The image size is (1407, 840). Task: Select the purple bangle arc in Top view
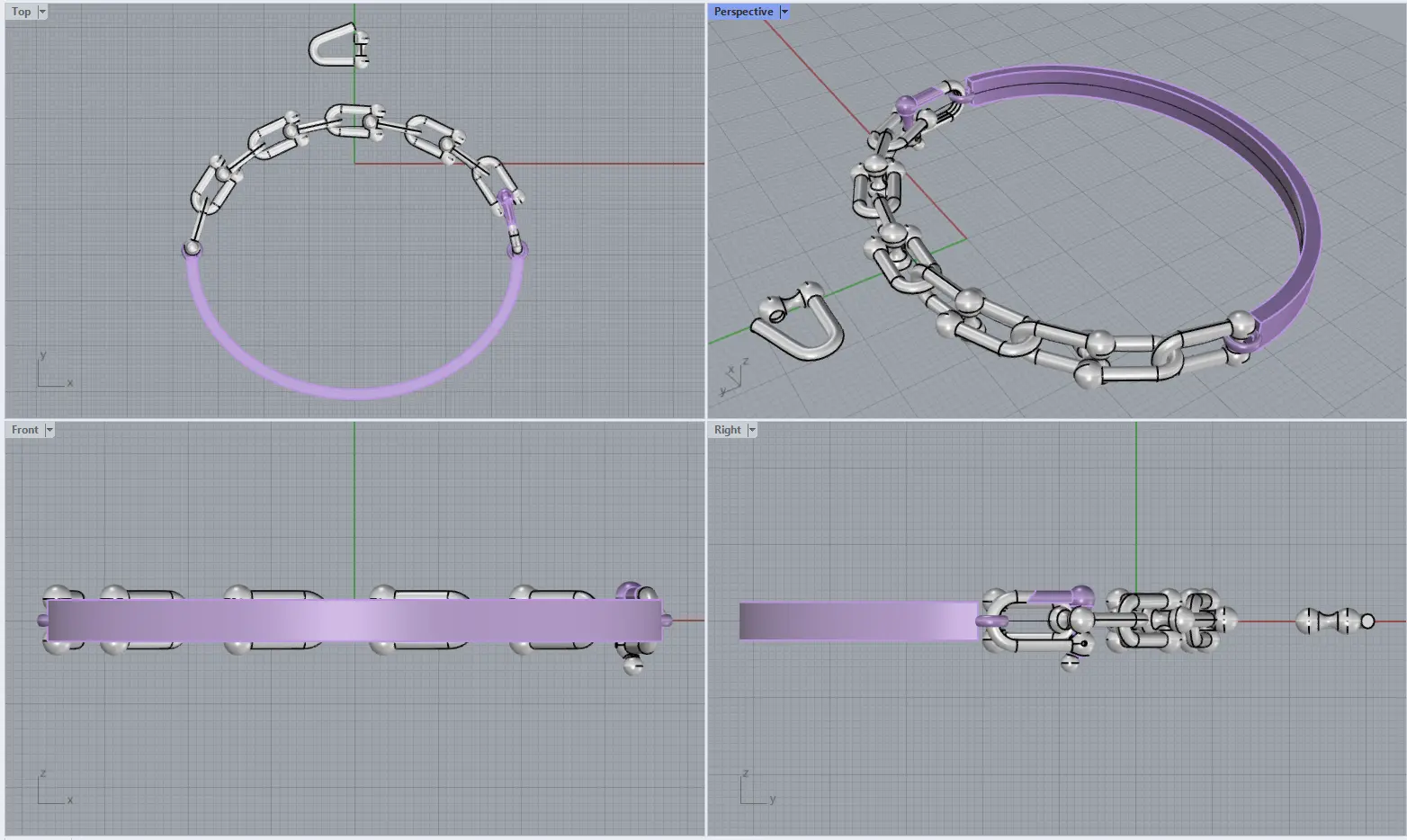pos(354,391)
